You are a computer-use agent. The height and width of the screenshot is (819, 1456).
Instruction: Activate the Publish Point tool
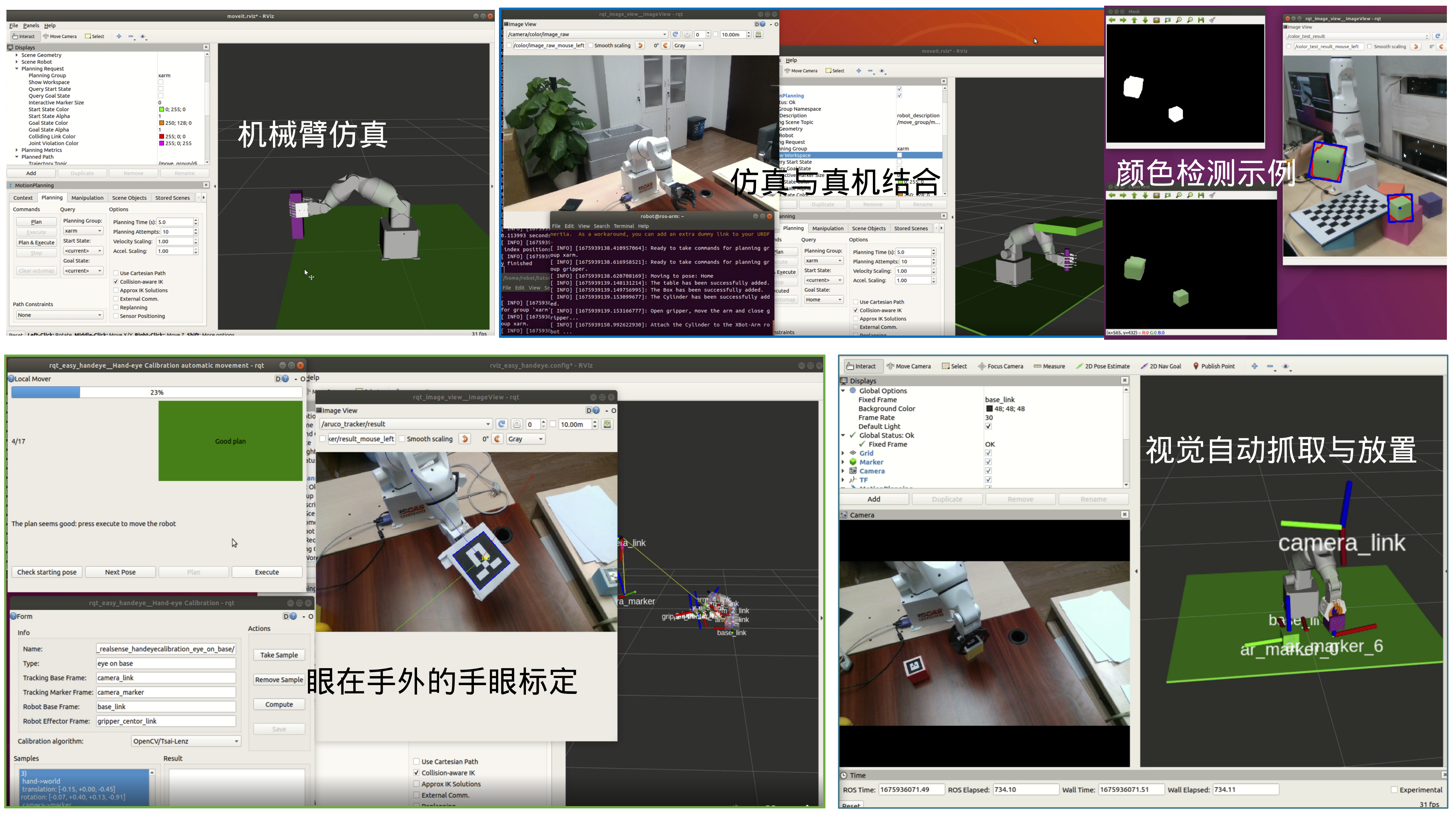pyautogui.click(x=1213, y=366)
